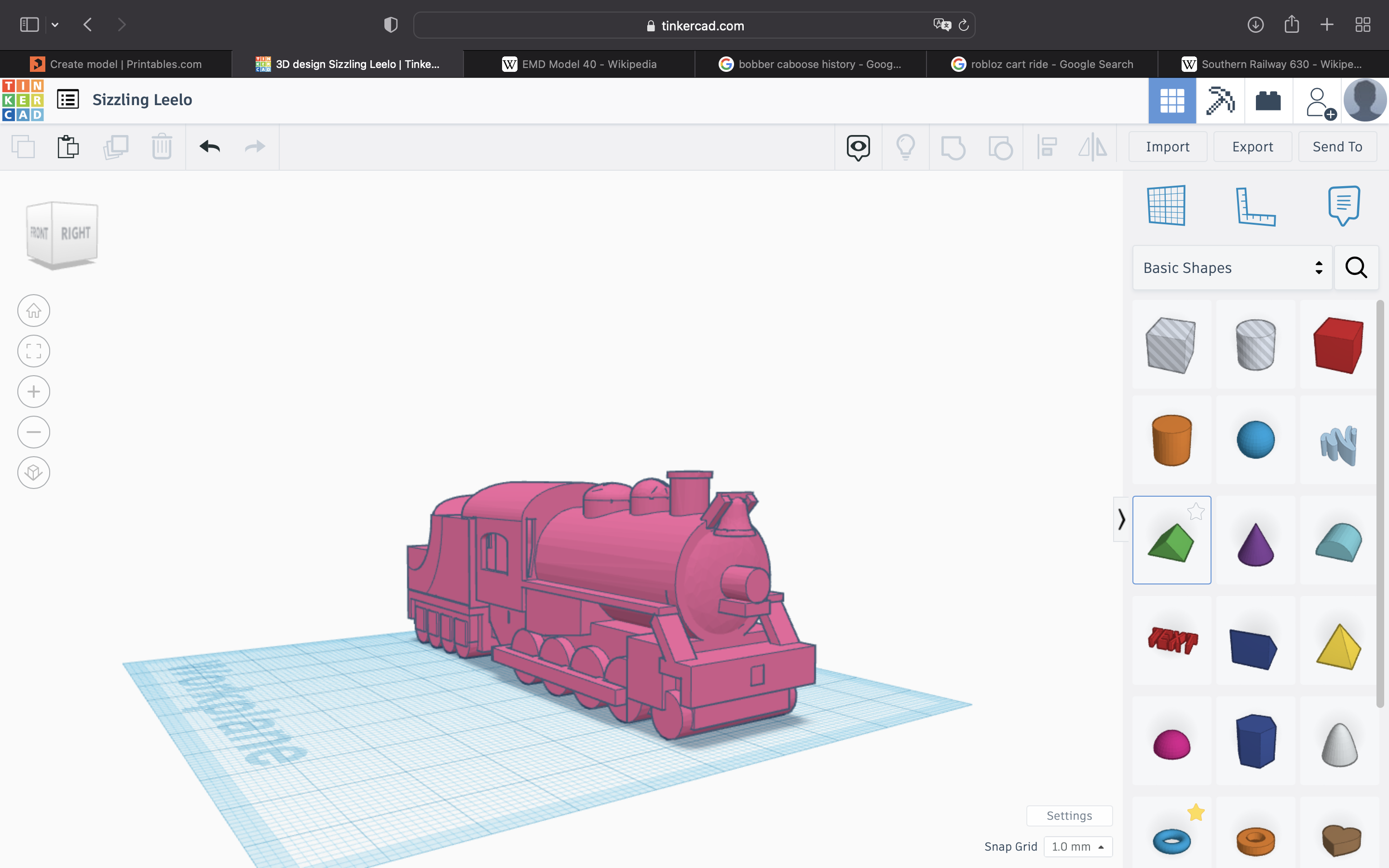Zoom out with the minus button
This screenshot has height=868, width=1389.
(34, 432)
